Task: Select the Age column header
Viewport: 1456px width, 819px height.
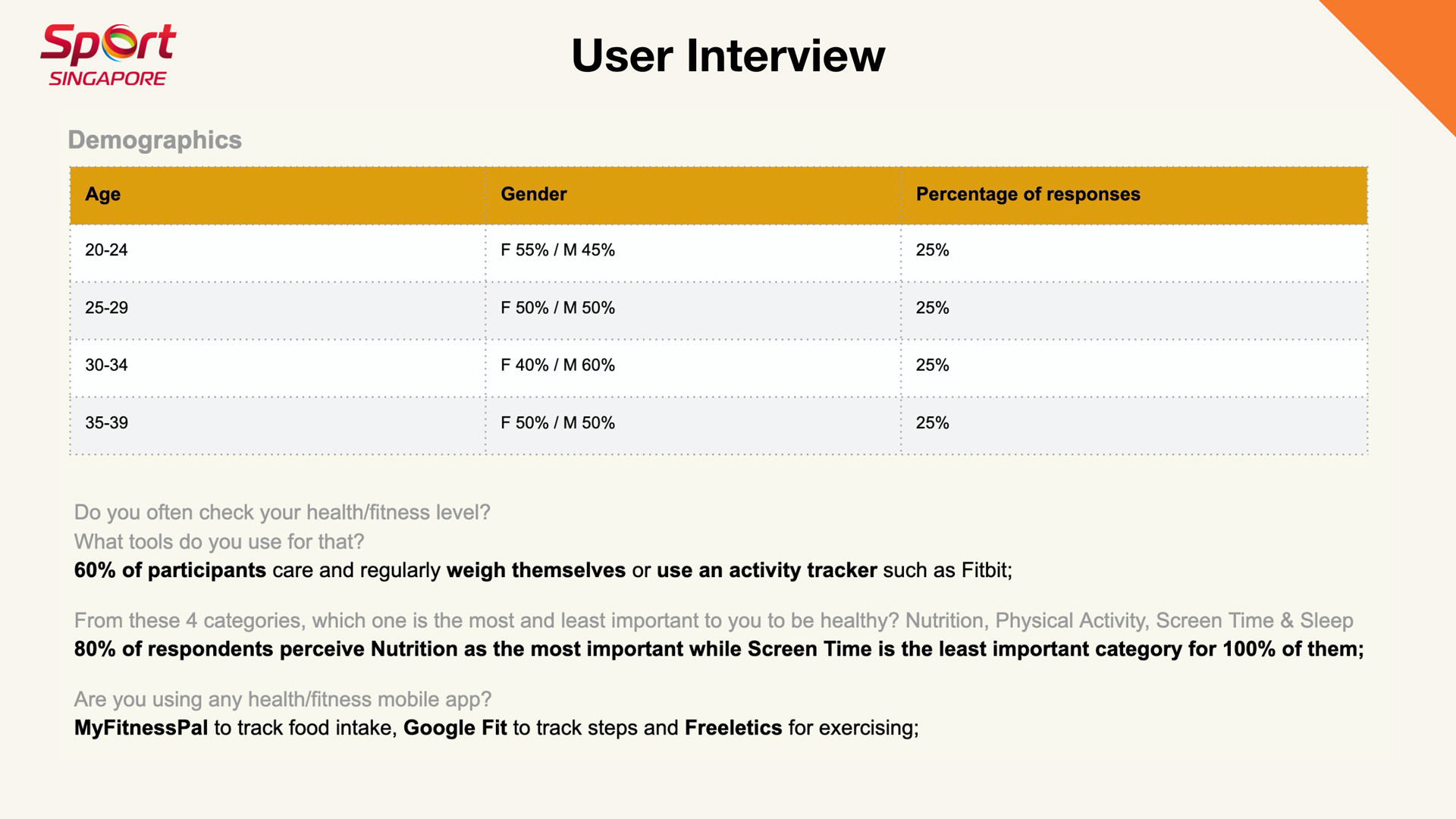Action: [x=103, y=194]
